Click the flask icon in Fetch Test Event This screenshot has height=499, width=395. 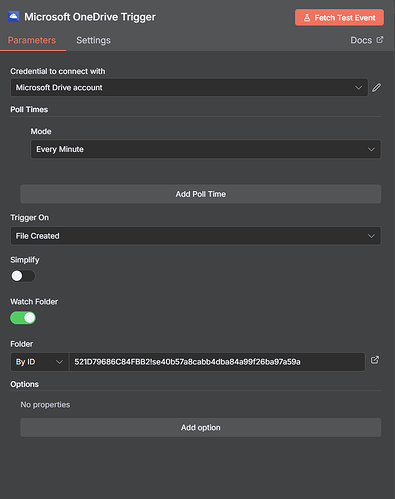point(307,18)
